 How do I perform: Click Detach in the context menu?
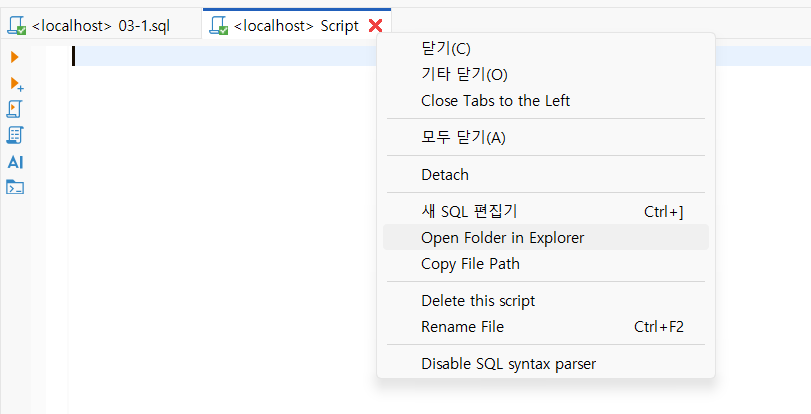pos(445,174)
